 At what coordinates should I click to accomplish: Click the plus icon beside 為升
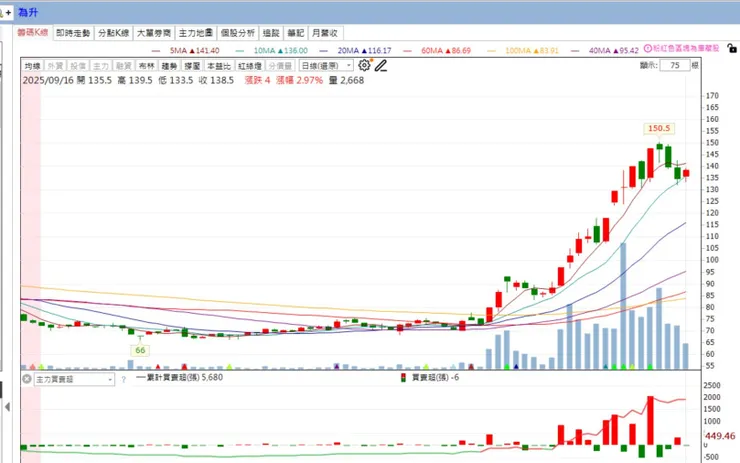(8, 13)
